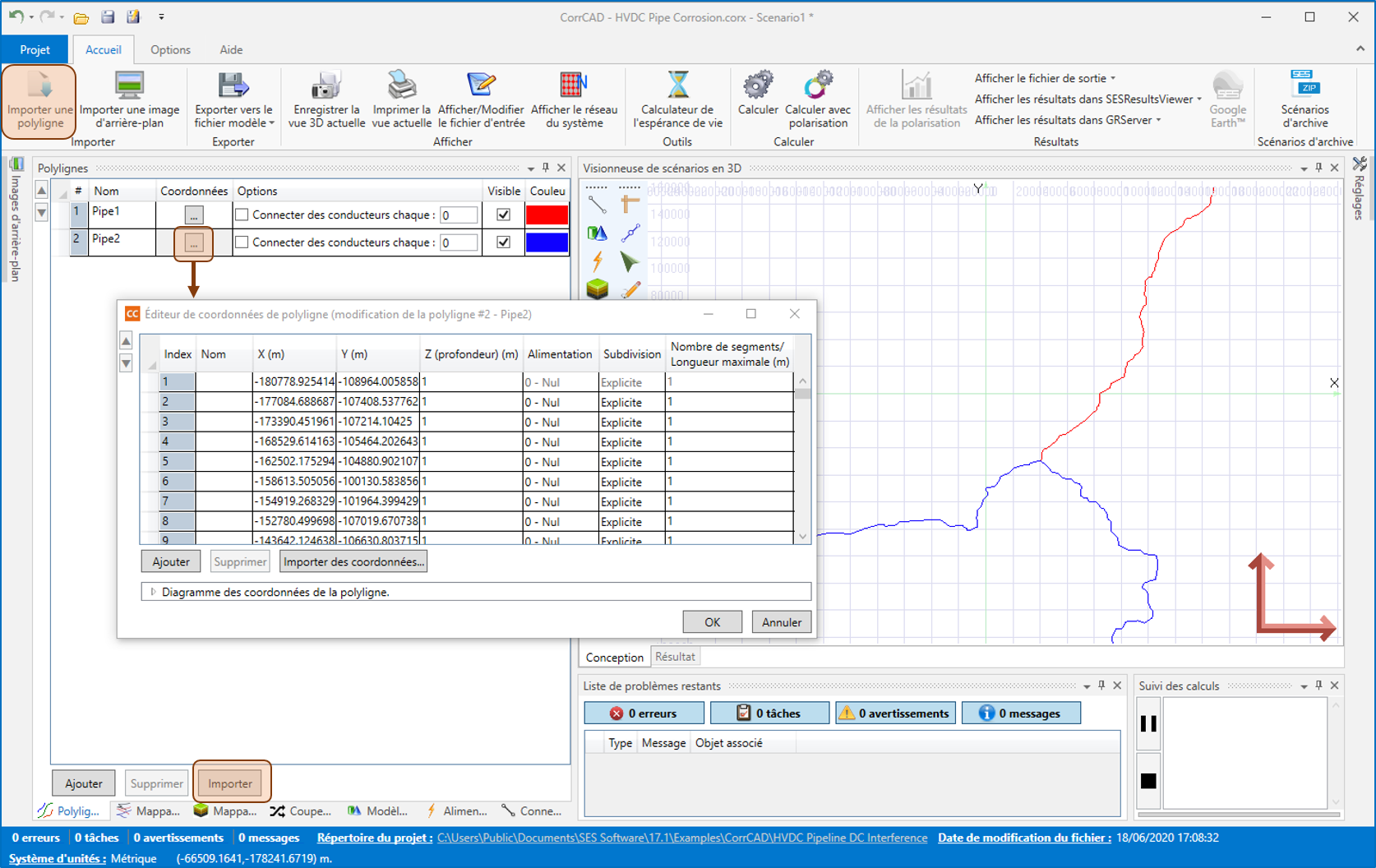Switch to the Options ribbon tab
This screenshot has width=1376, height=868.
(x=170, y=49)
